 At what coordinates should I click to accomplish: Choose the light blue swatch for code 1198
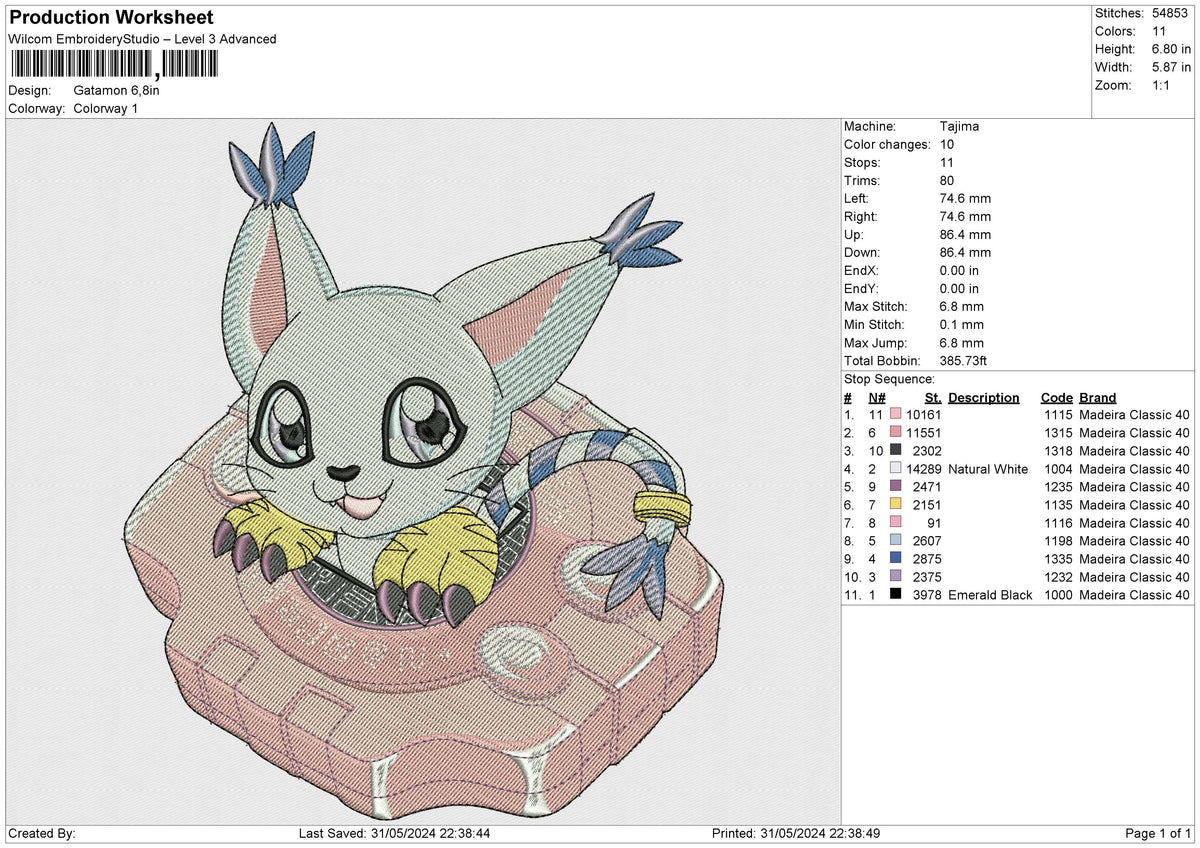point(895,541)
